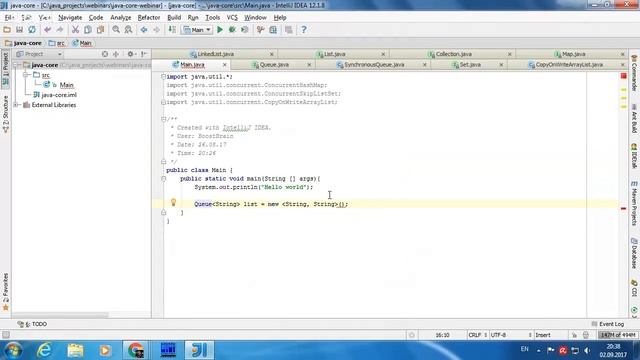The height and width of the screenshot is (360, 640).
Task: Click the Open folder toolbar icon
Action: (x=7, y=30)
